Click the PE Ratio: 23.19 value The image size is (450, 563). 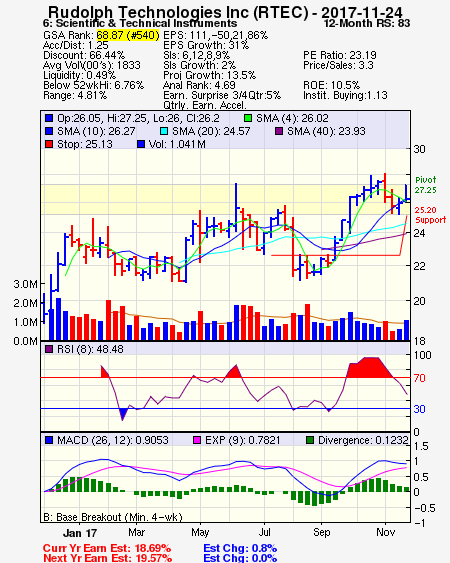click(340, 55)
